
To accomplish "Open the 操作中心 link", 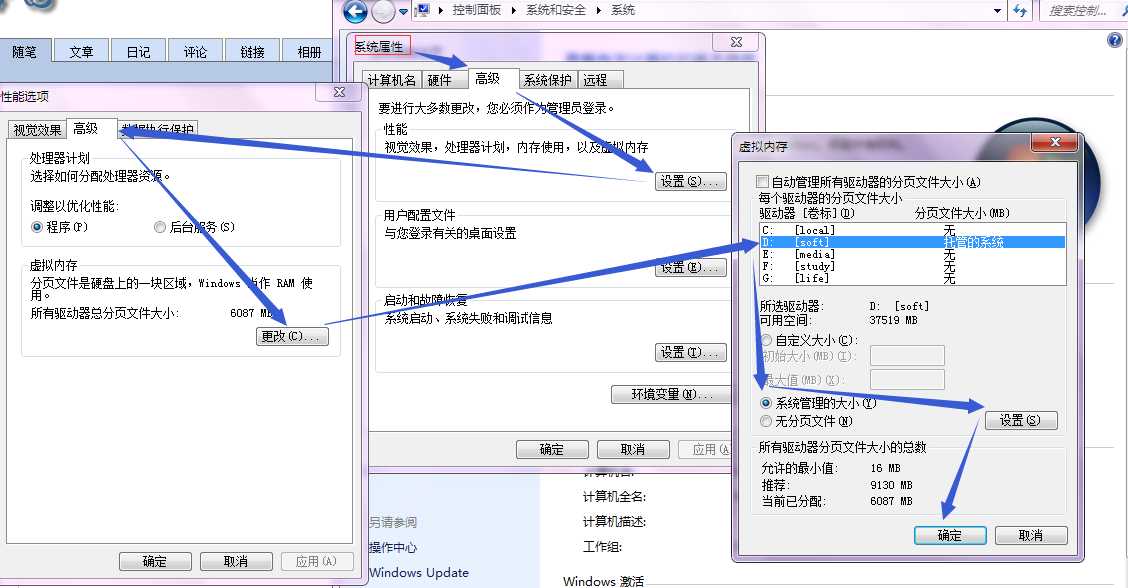I will click(x=393, y=548).
